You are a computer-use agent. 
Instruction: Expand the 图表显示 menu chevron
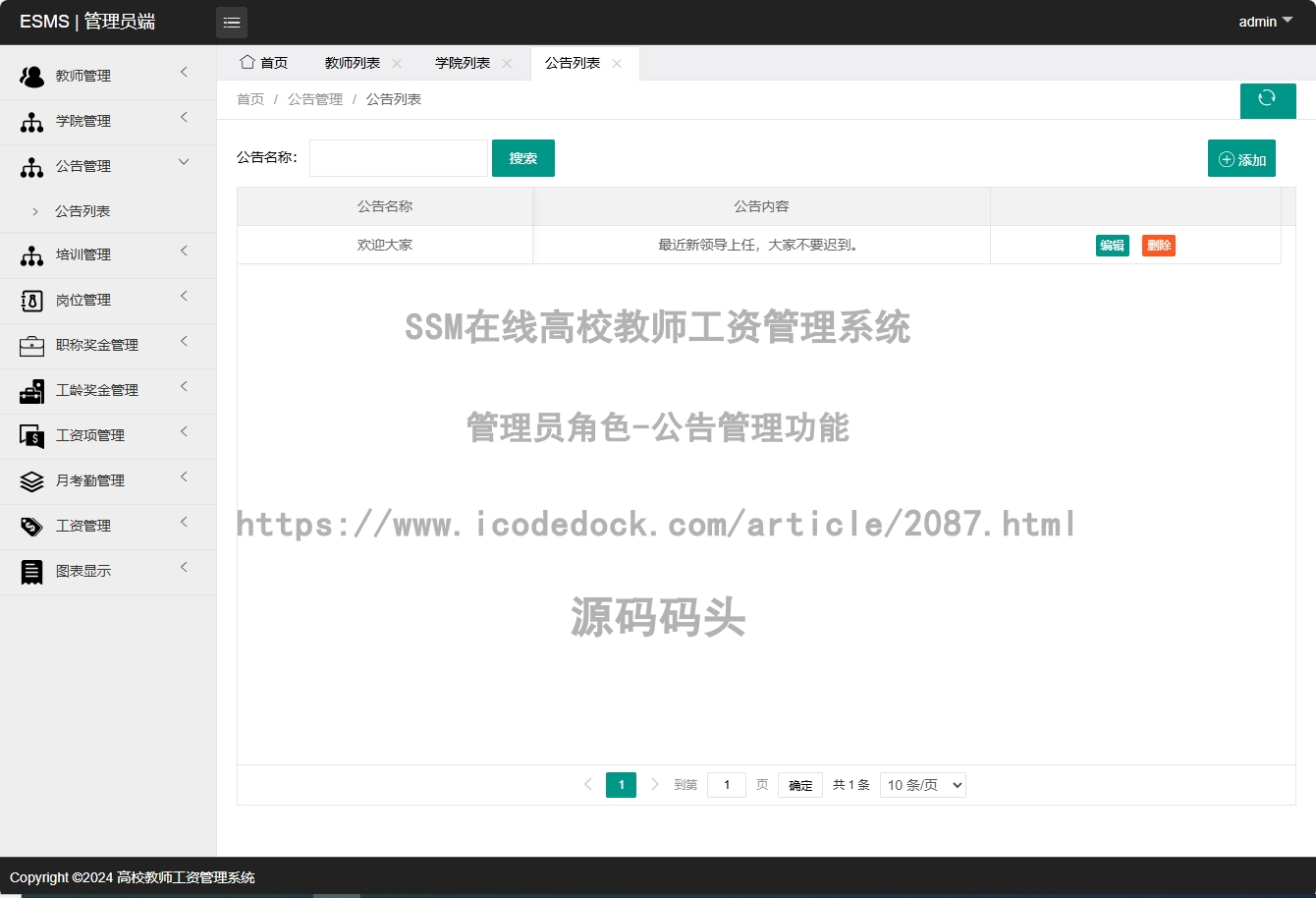[184, 567]
